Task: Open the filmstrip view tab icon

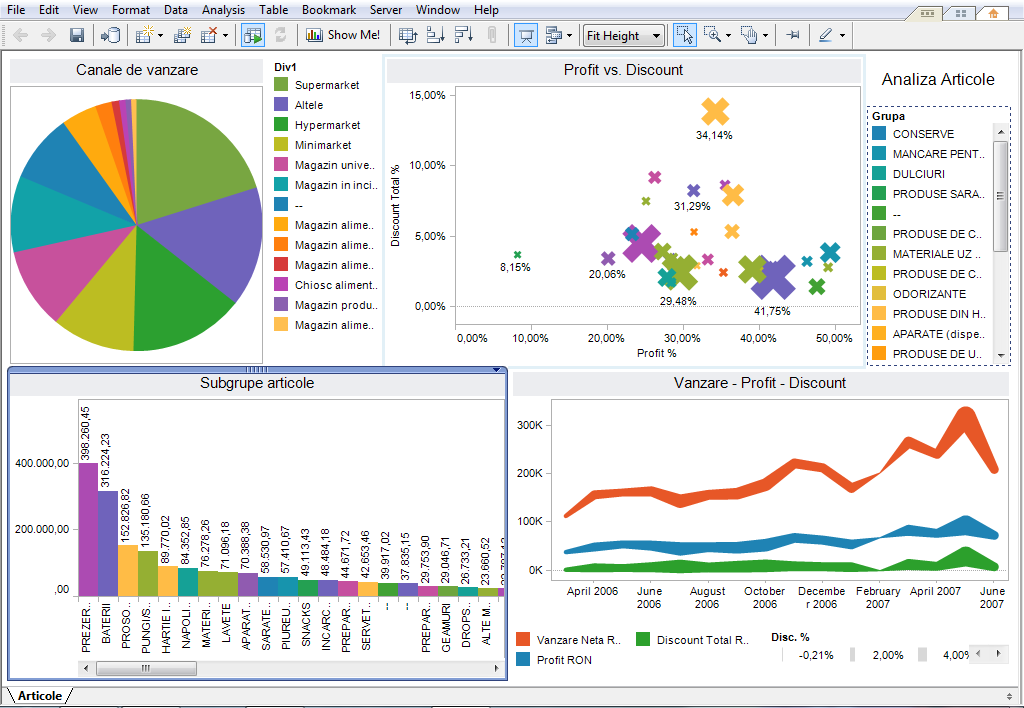Action: (927, 12)
